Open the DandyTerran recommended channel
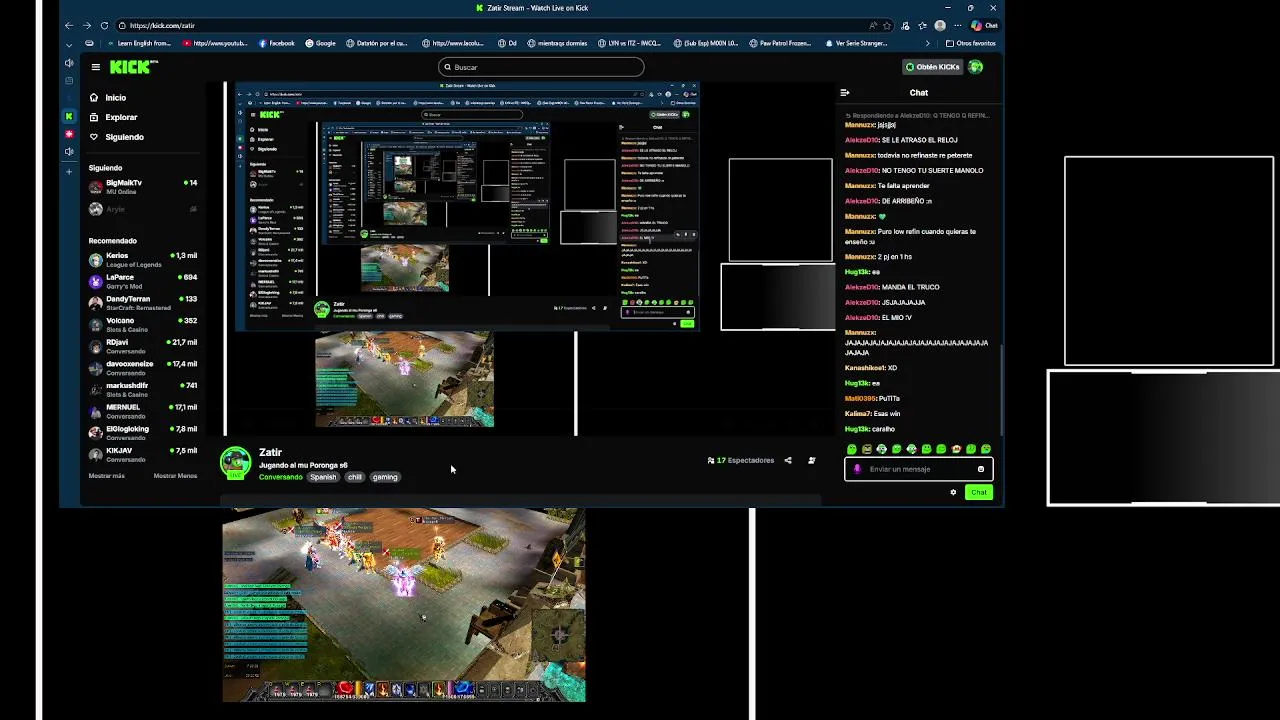The width and height of the screenshot is (1280, 720). click(x=143, y=303)
